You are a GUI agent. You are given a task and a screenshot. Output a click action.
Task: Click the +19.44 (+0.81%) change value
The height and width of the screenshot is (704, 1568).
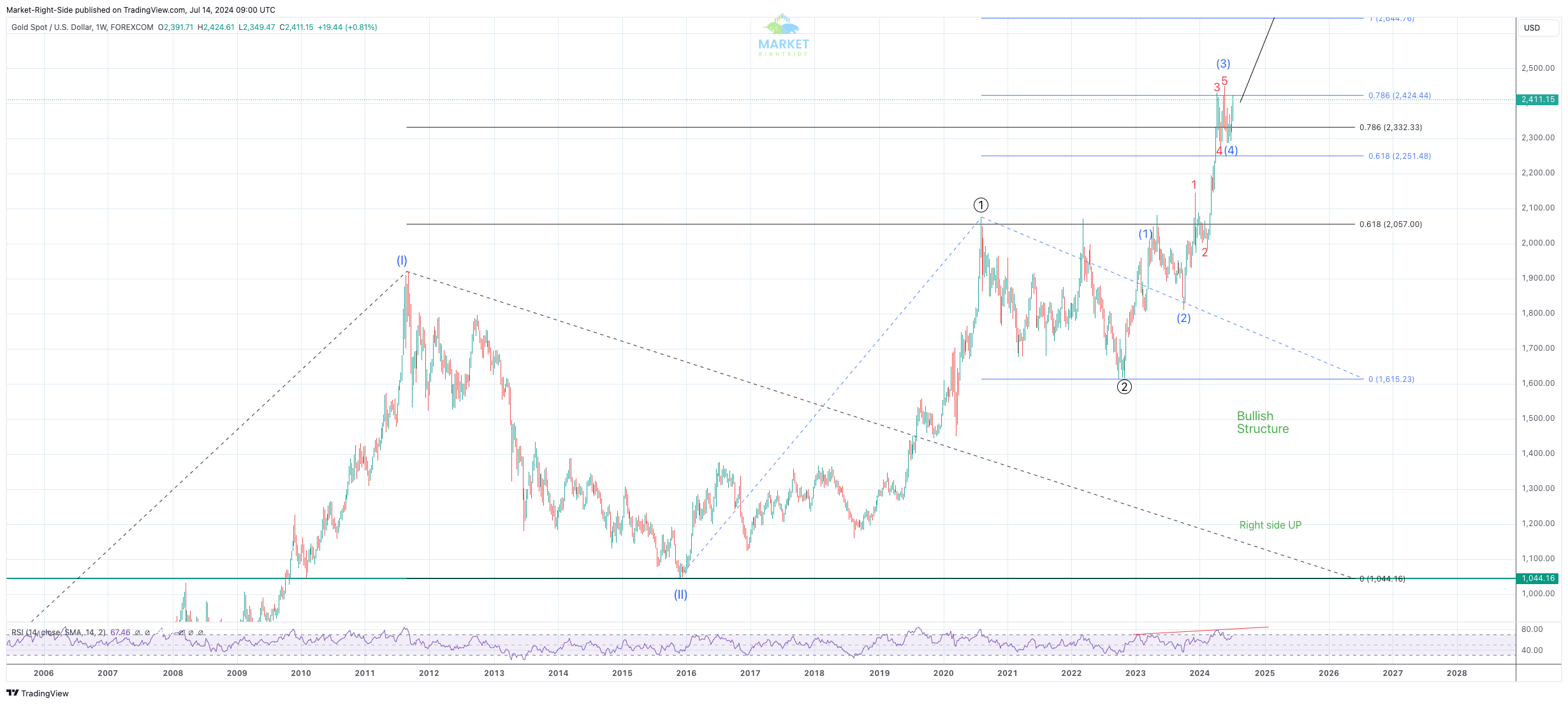click(x=348, y=27)
